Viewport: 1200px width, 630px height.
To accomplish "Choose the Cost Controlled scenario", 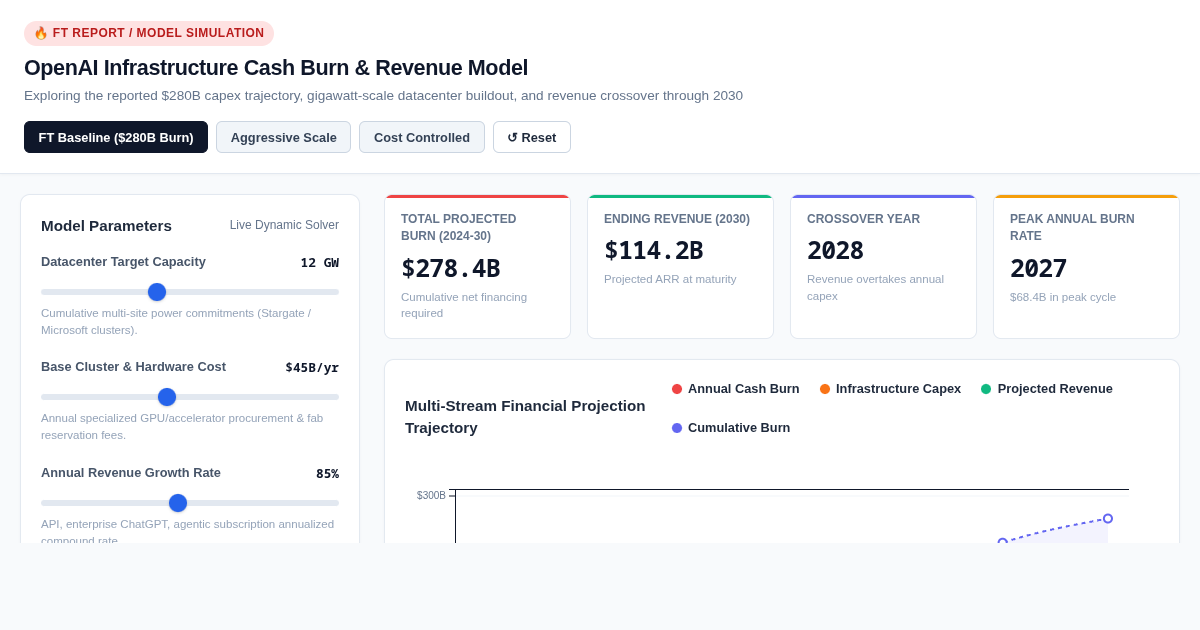I will point(422,137).
